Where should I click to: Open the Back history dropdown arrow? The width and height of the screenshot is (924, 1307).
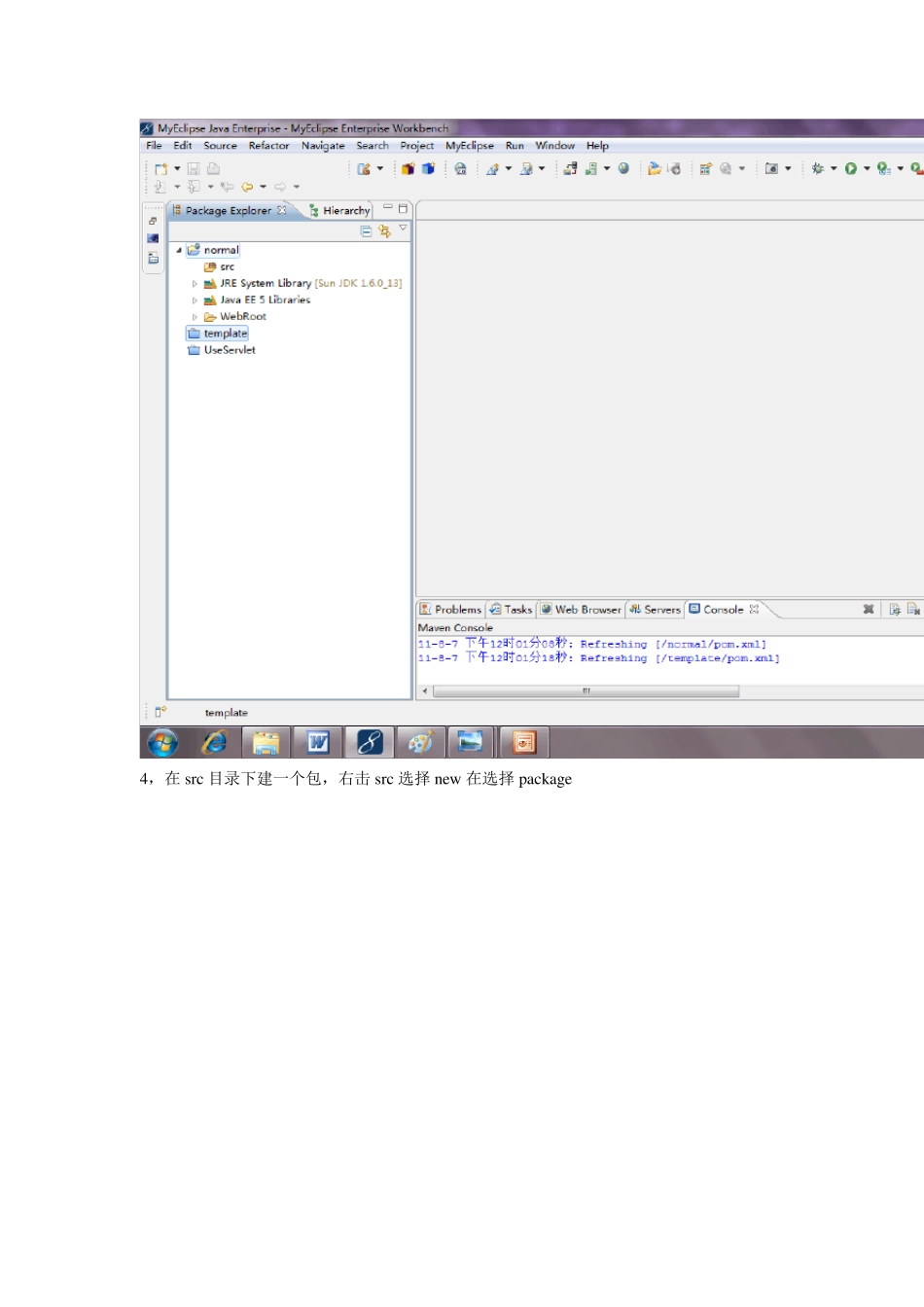coord(264,187)
